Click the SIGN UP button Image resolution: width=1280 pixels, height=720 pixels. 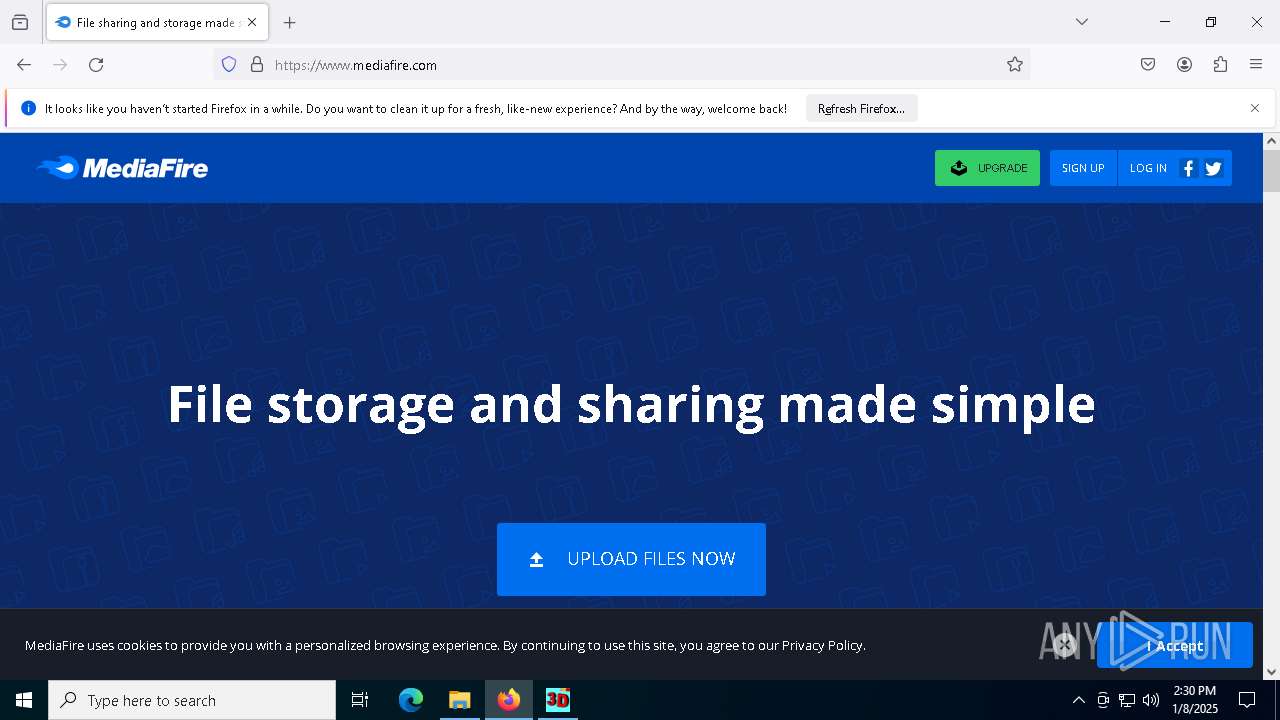(1083, 168)
